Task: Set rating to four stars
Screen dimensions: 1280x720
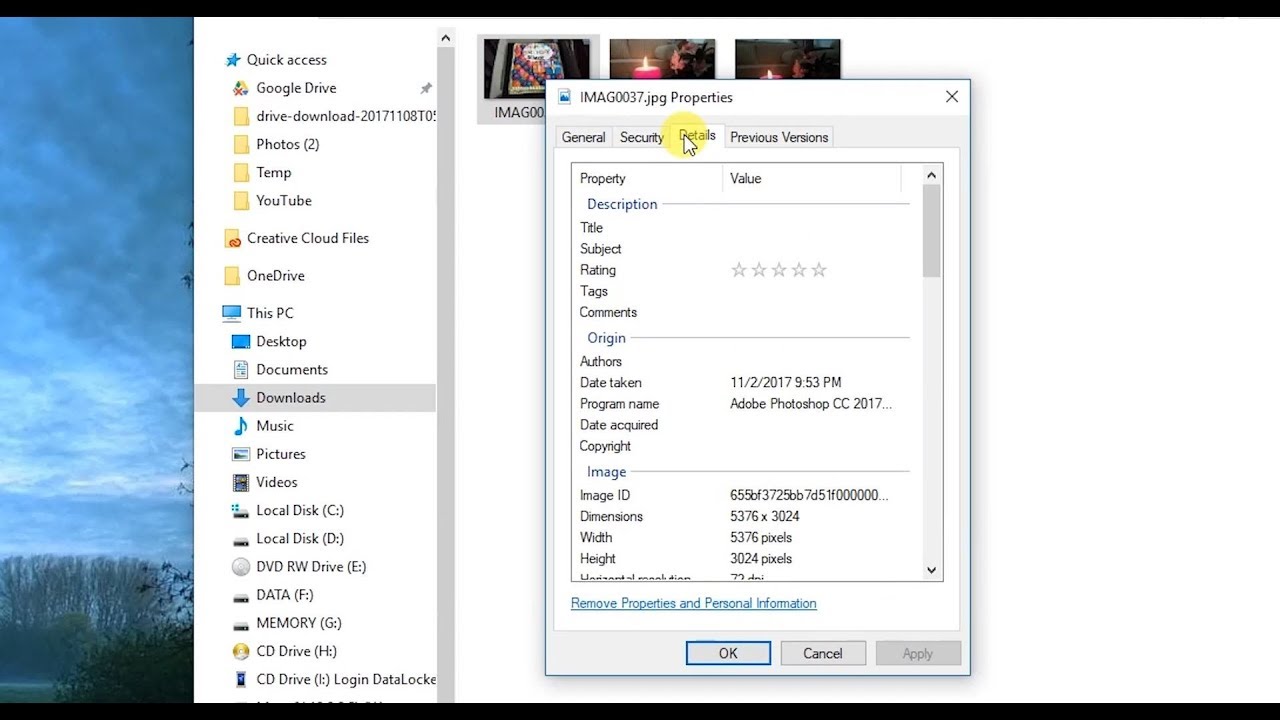Action: pyautogui.click(x=799, y=270)
